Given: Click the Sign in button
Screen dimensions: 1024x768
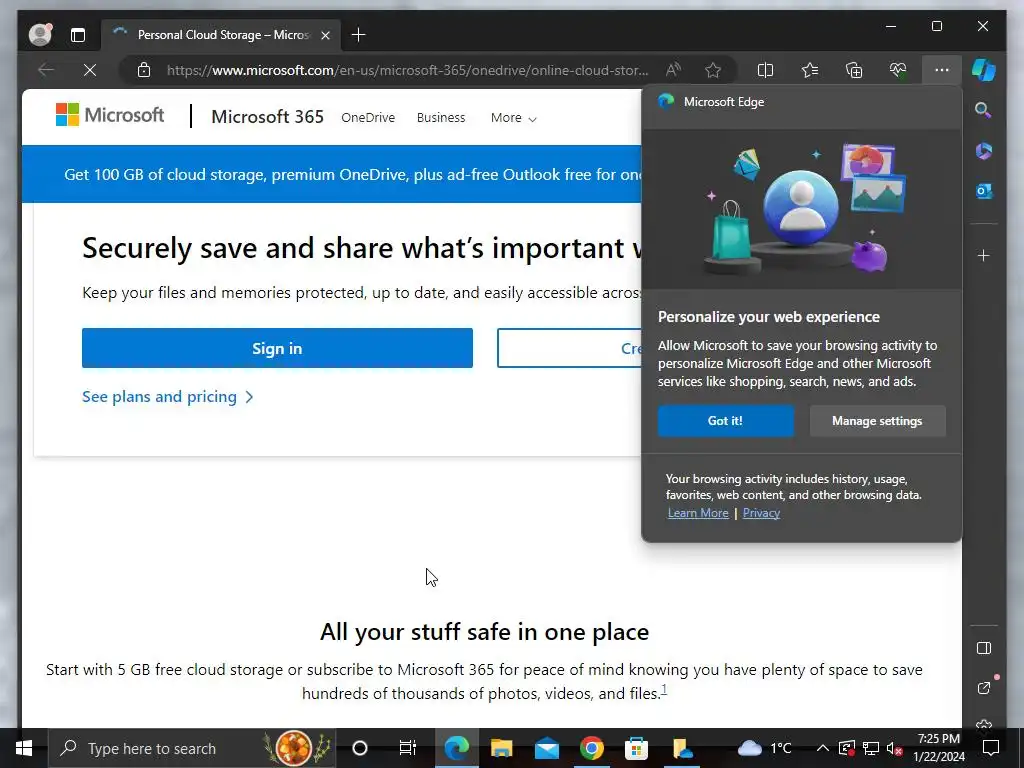Looking at the screenshot, I should pyautogui.click(x=277, y=348).
